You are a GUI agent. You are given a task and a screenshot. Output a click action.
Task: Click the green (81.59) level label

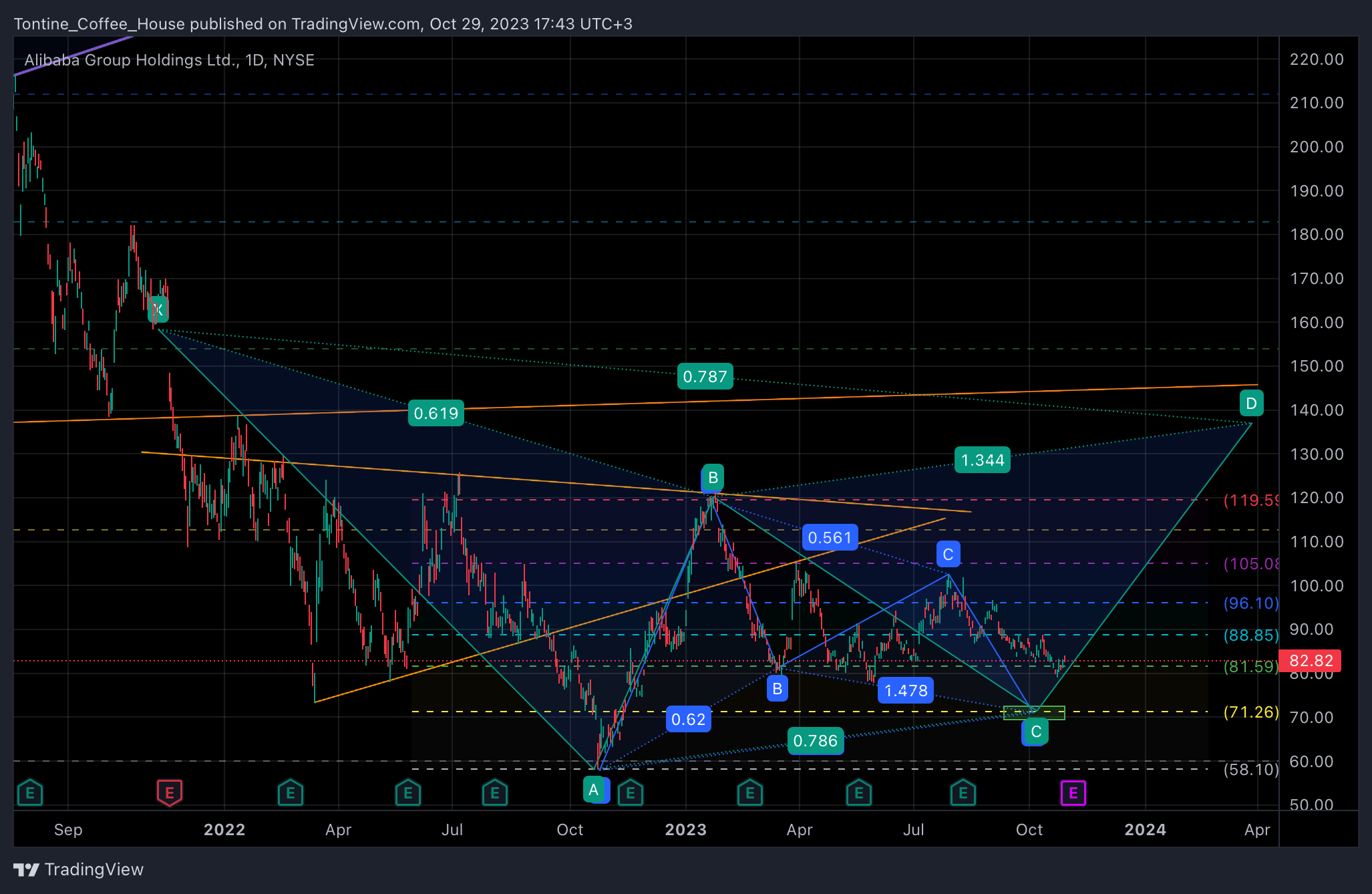[1250, 667]
